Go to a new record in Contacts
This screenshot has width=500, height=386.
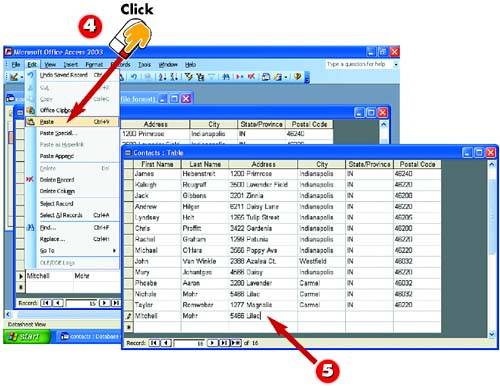236,343
